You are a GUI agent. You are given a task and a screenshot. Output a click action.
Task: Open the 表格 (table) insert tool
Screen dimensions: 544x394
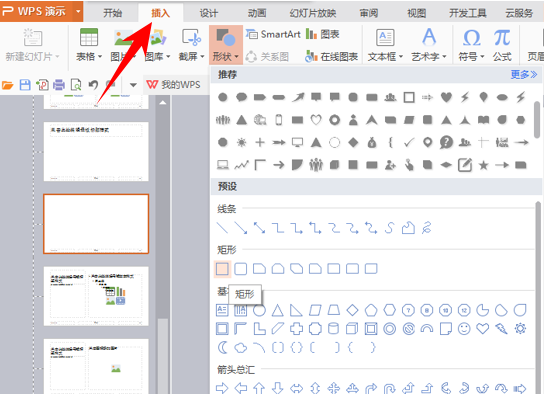[89, 44]
